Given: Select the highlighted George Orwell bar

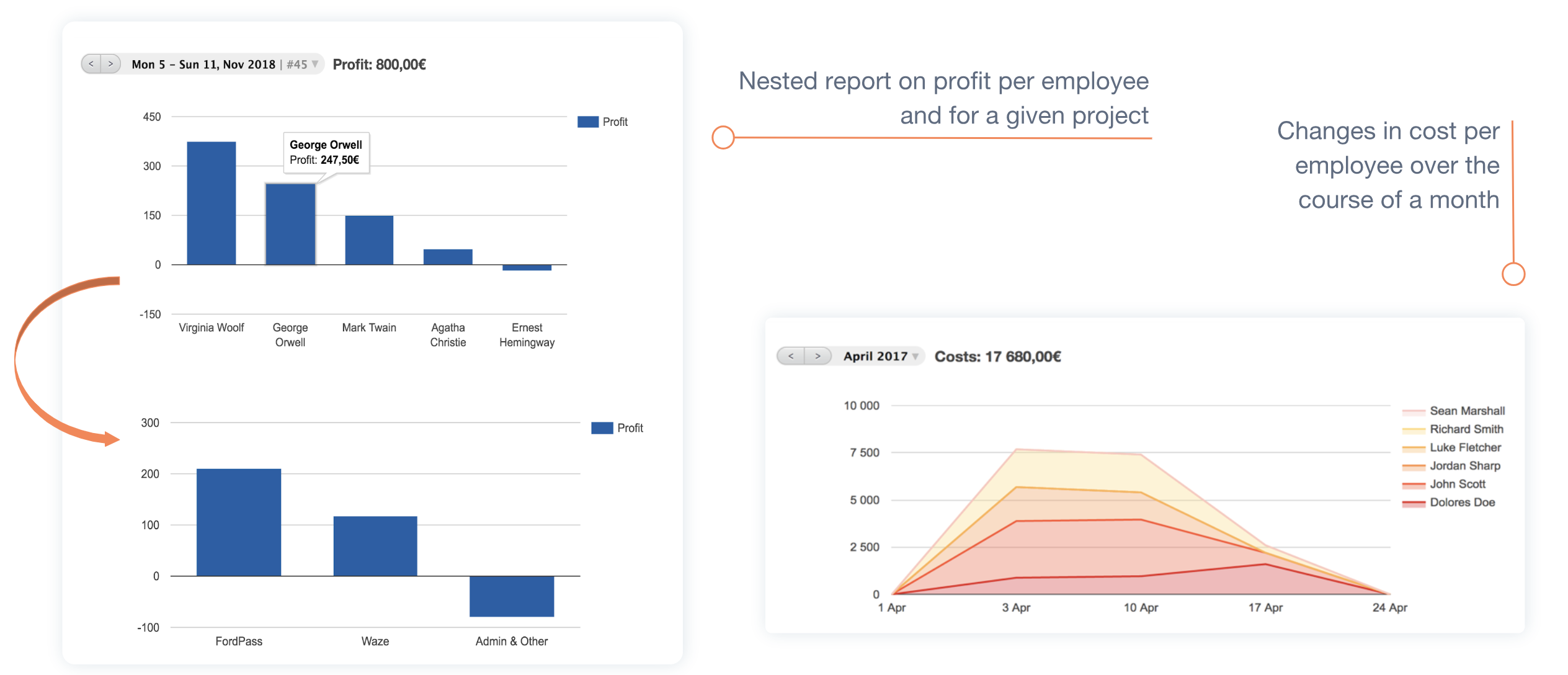Looking at the screenshot, I should point(290,224).
